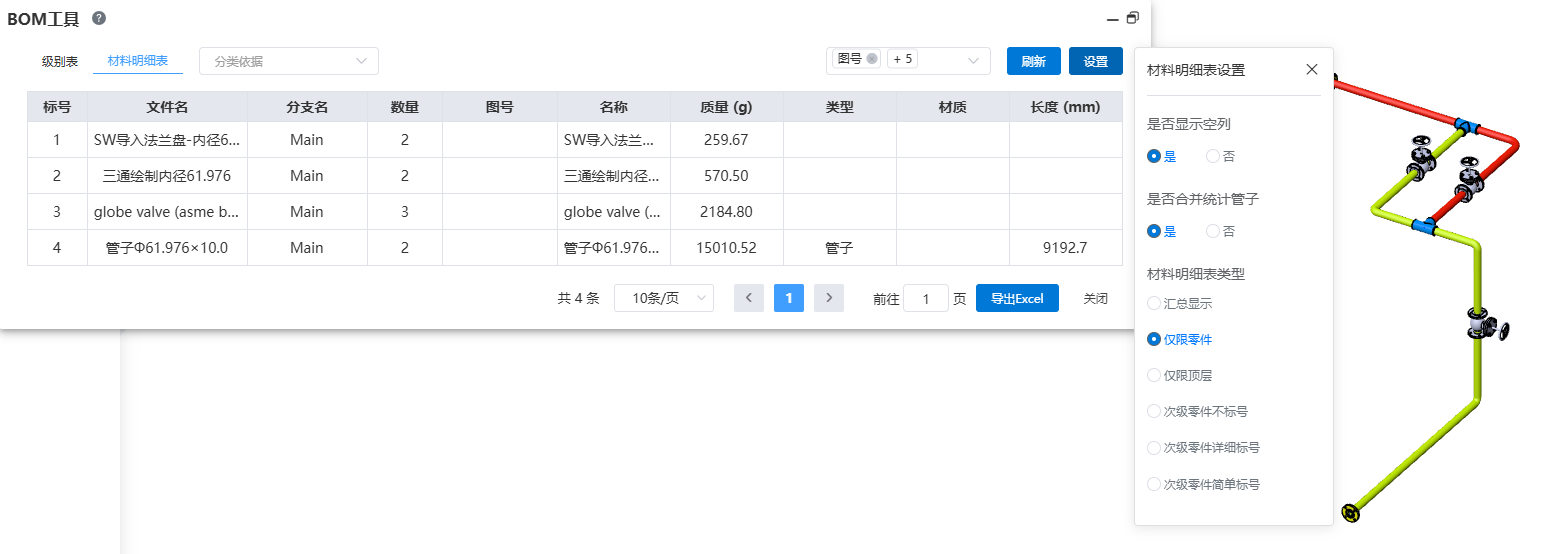1543x554 pixels.
Task: Switch to the 级别表 tab
Action: click(60, 61)
